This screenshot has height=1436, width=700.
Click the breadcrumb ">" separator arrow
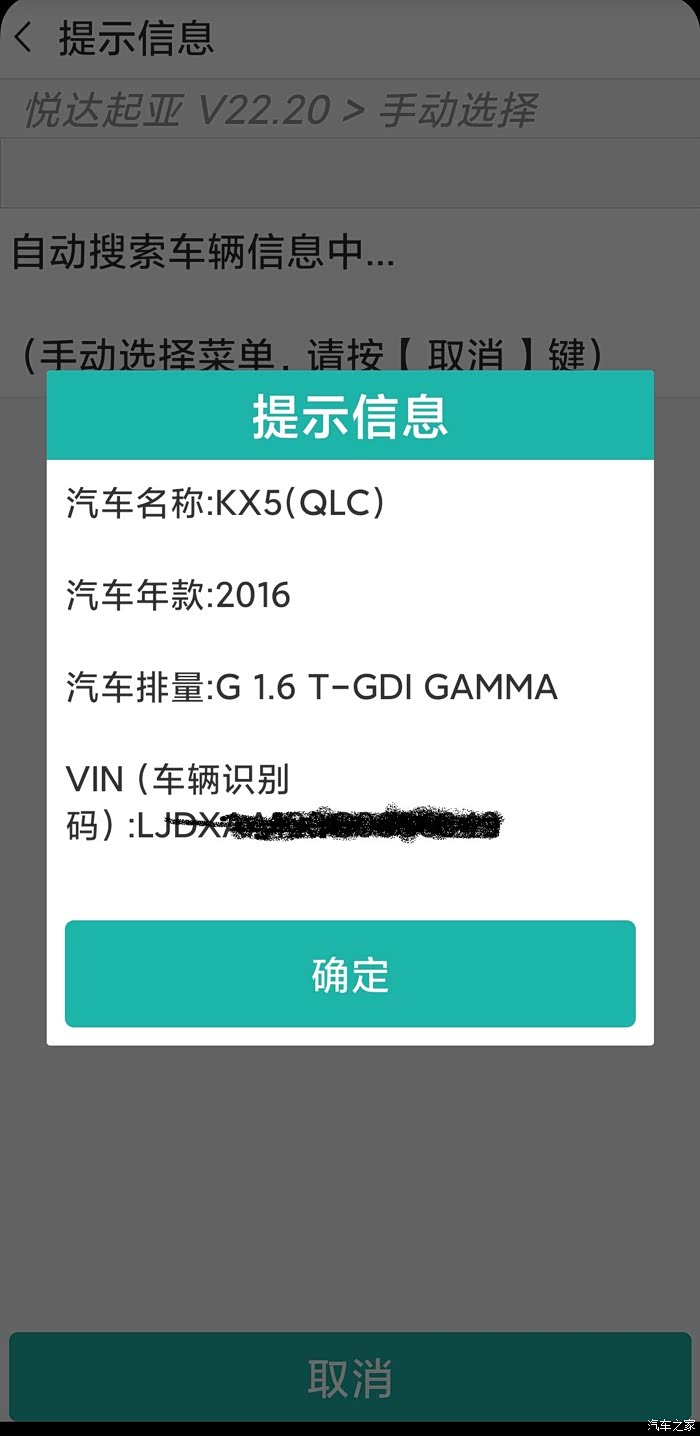point(353,110)
